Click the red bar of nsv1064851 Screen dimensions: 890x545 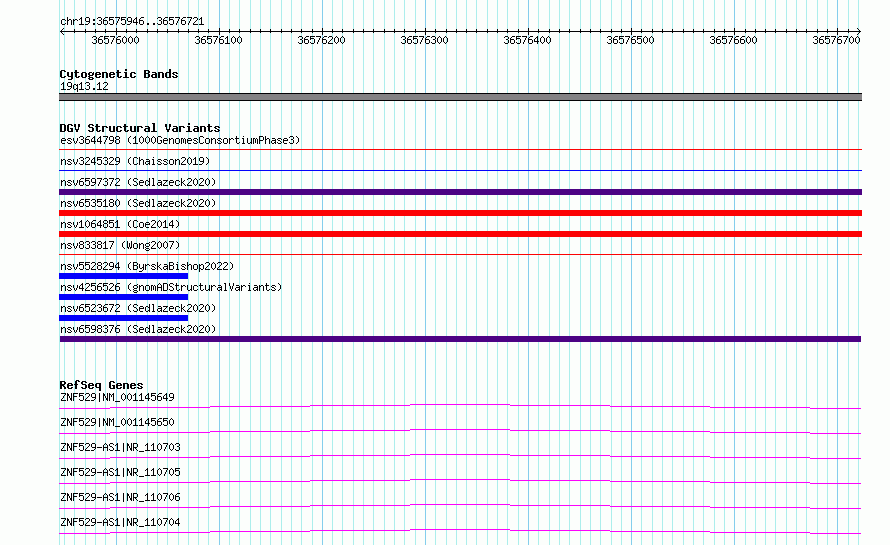pos(460,234)
